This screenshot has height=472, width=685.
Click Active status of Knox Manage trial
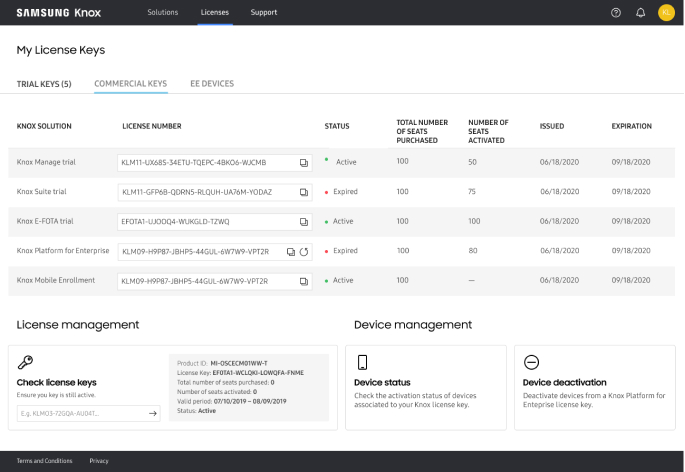tap(346, 162)
